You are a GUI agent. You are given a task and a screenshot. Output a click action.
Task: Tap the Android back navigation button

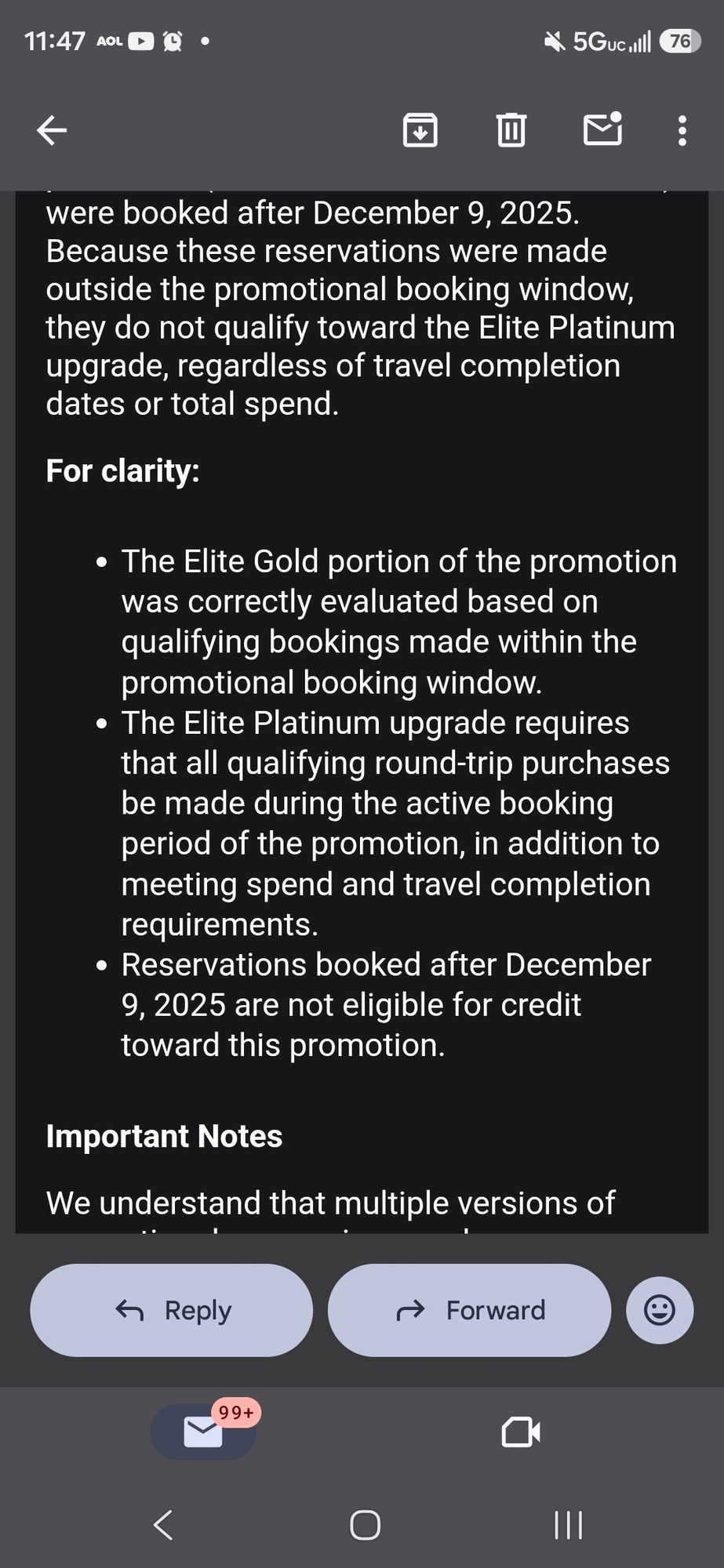(162, 1525)
